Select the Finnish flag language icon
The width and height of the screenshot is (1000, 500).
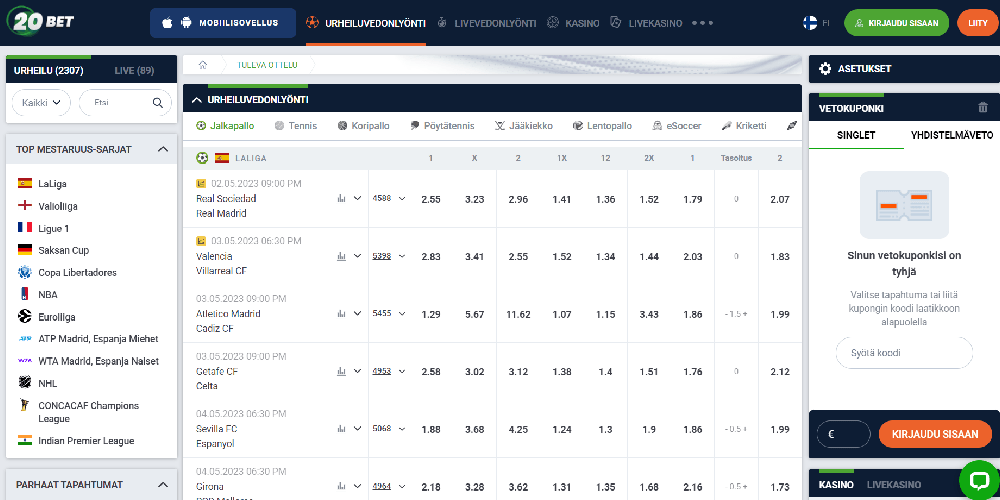tap(809, 22)
